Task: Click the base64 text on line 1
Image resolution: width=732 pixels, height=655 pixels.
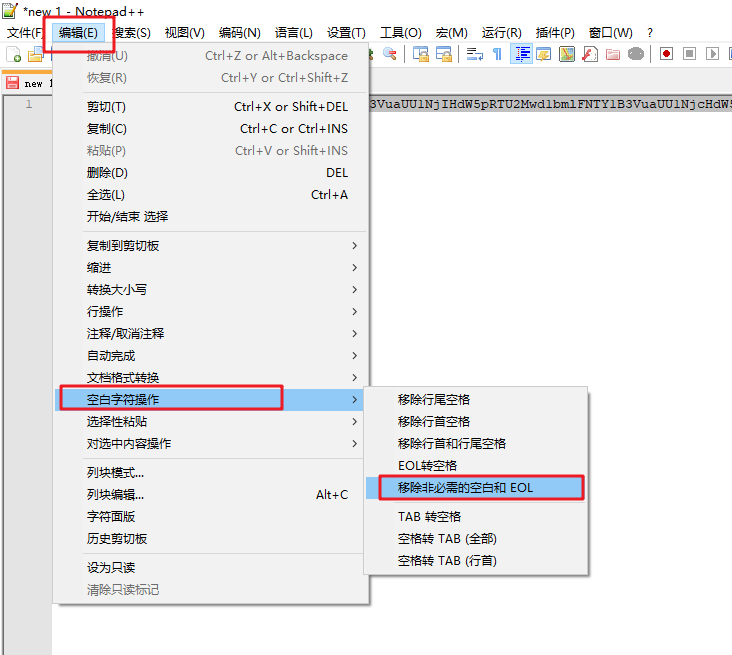Action: [x=550, y=104]
